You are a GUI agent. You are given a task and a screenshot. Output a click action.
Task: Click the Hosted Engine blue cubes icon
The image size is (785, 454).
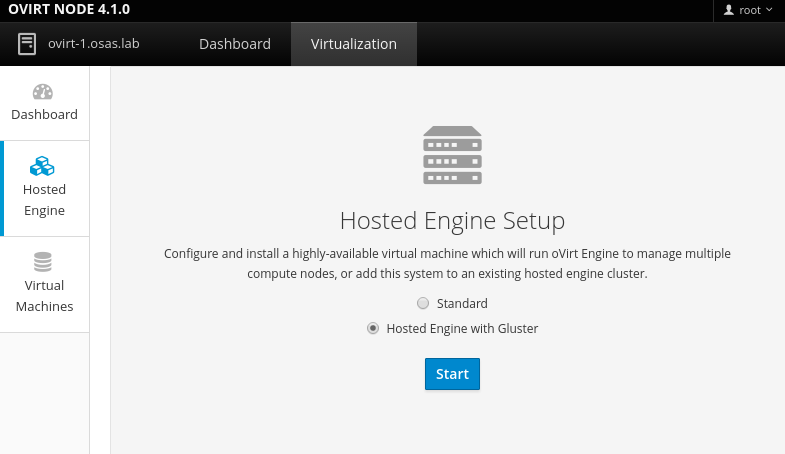(43, 166)
